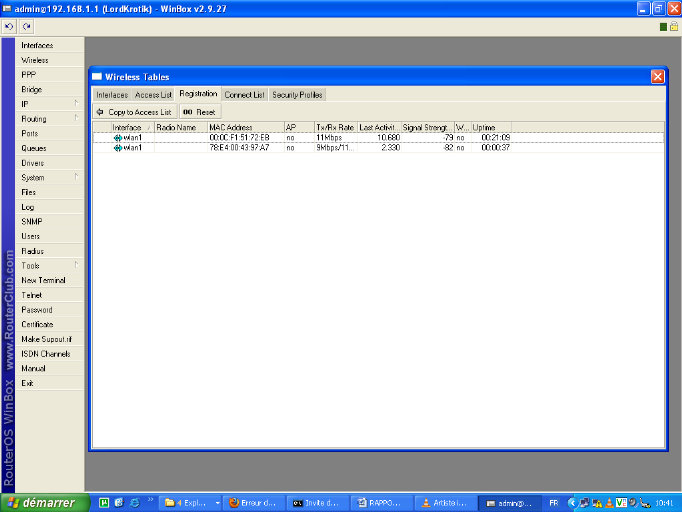The height and width of the screenshot is (512, 682).
Task: Select MAC address 00:0C:F1:51:72:EB
Action: tap(239, 138)
